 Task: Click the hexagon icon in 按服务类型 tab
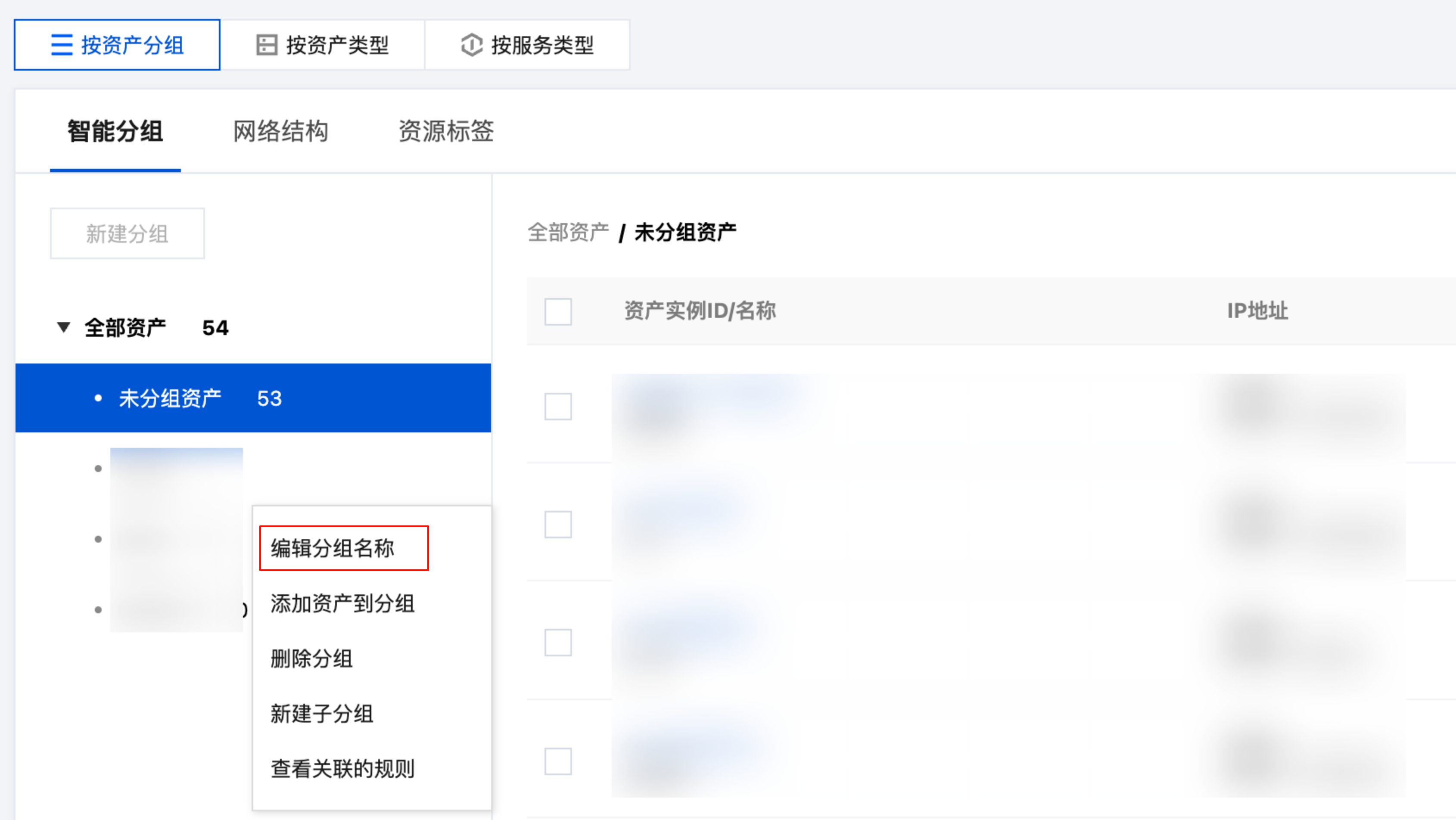[x=471, y=45]
